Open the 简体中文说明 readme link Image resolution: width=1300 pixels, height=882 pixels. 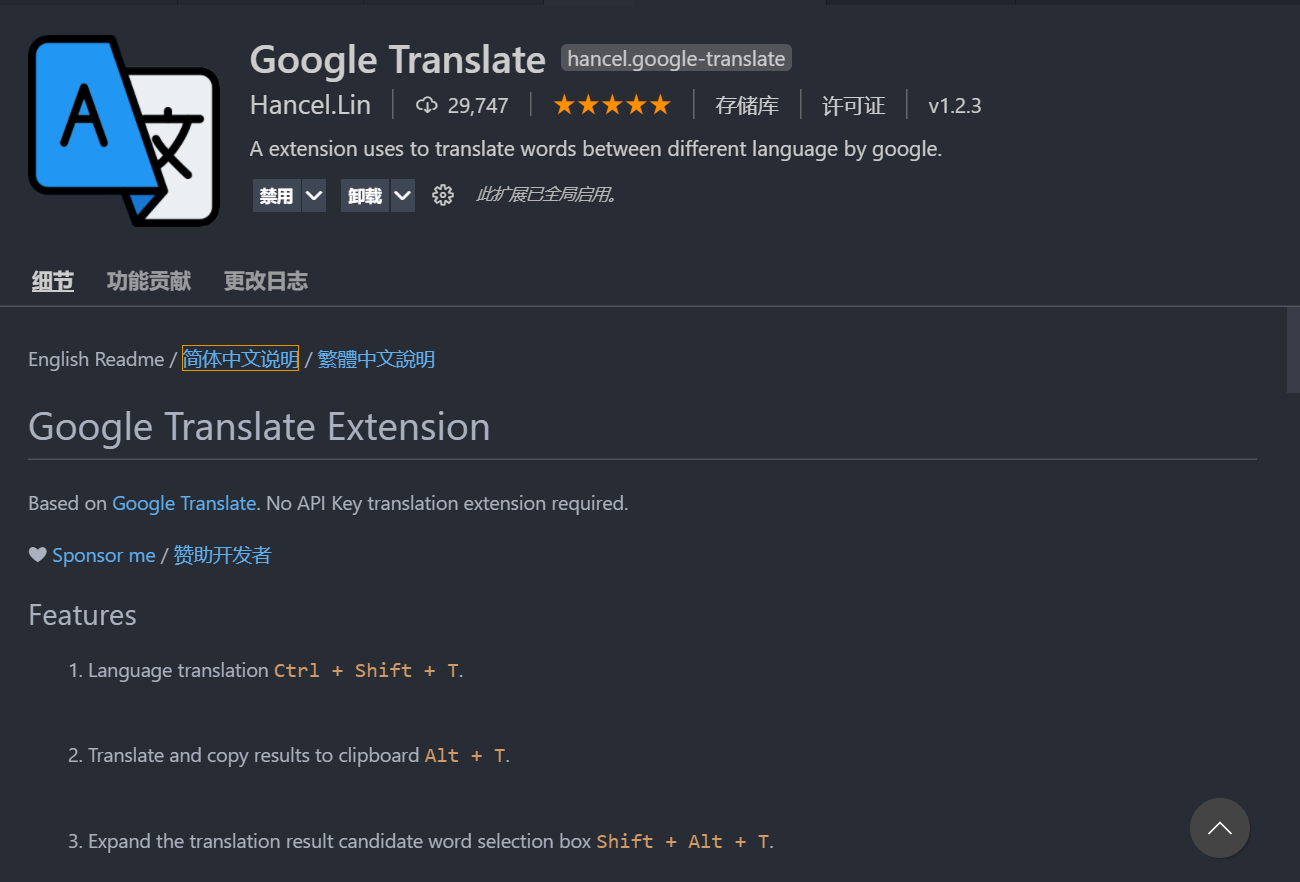coord(240,359)
